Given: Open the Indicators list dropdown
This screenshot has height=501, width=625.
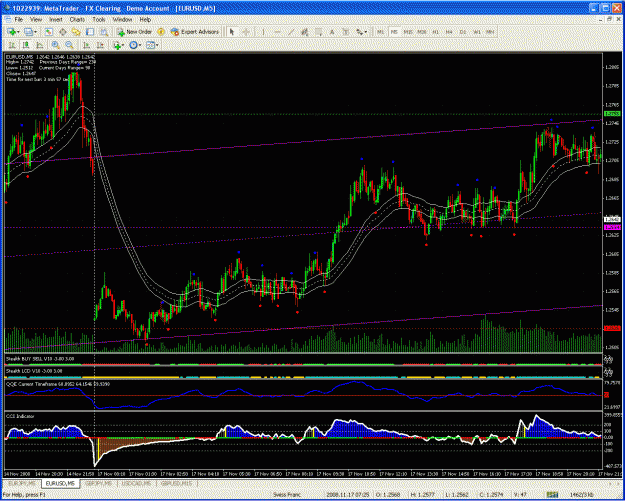Looking at the screenshot, I should coord(118,45).
